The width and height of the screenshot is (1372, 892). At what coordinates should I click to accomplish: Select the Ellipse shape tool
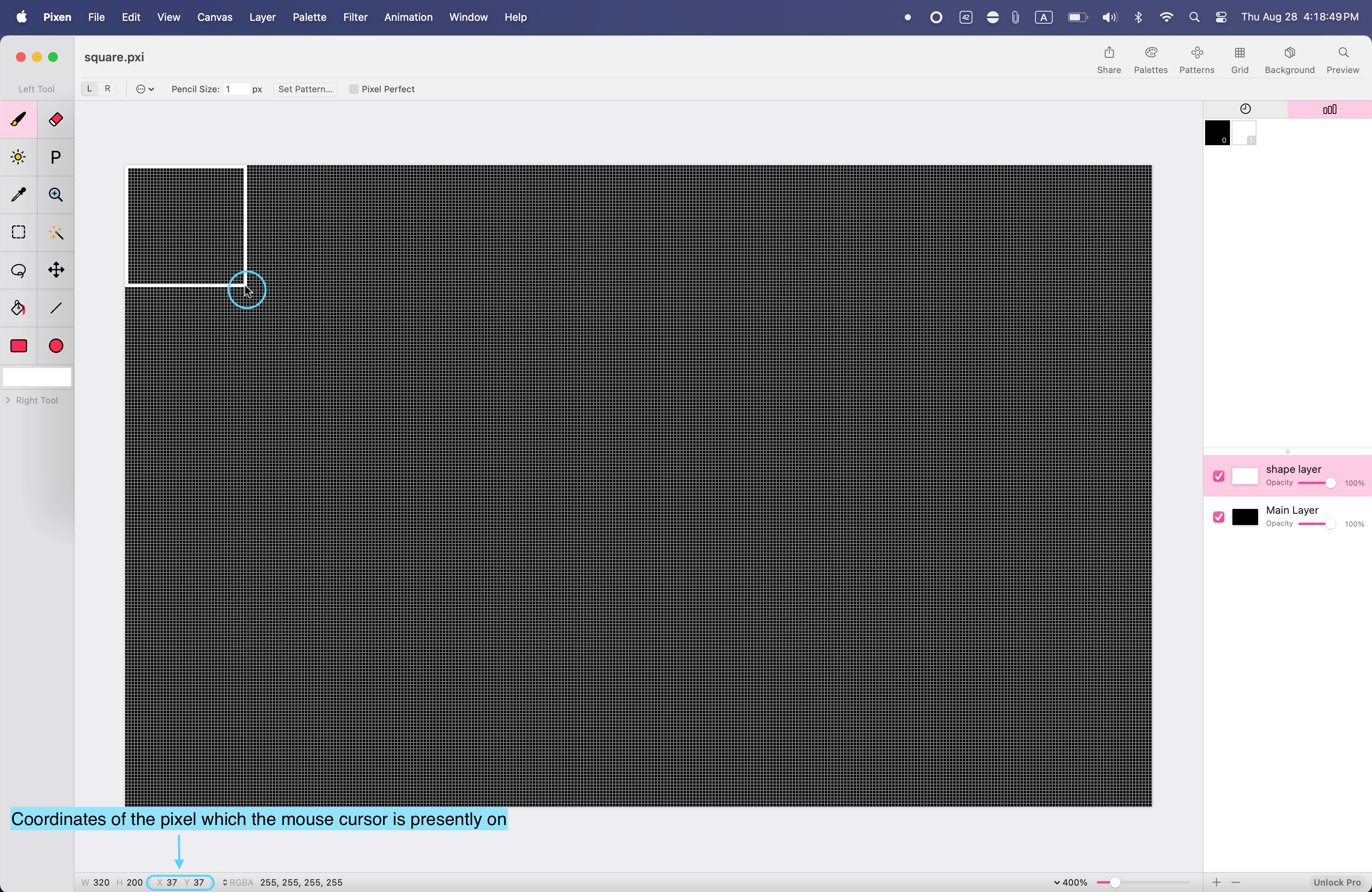click(x=56, y=346)
